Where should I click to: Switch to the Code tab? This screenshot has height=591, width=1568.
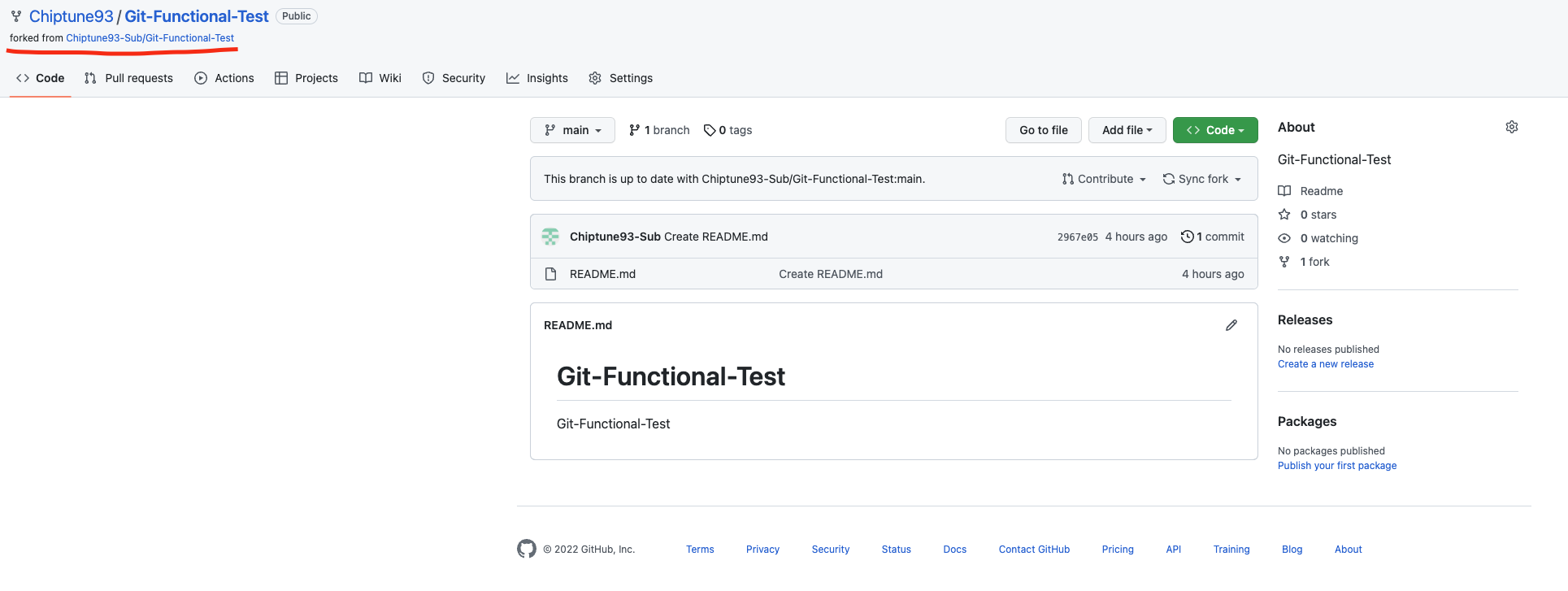[41, 78]
